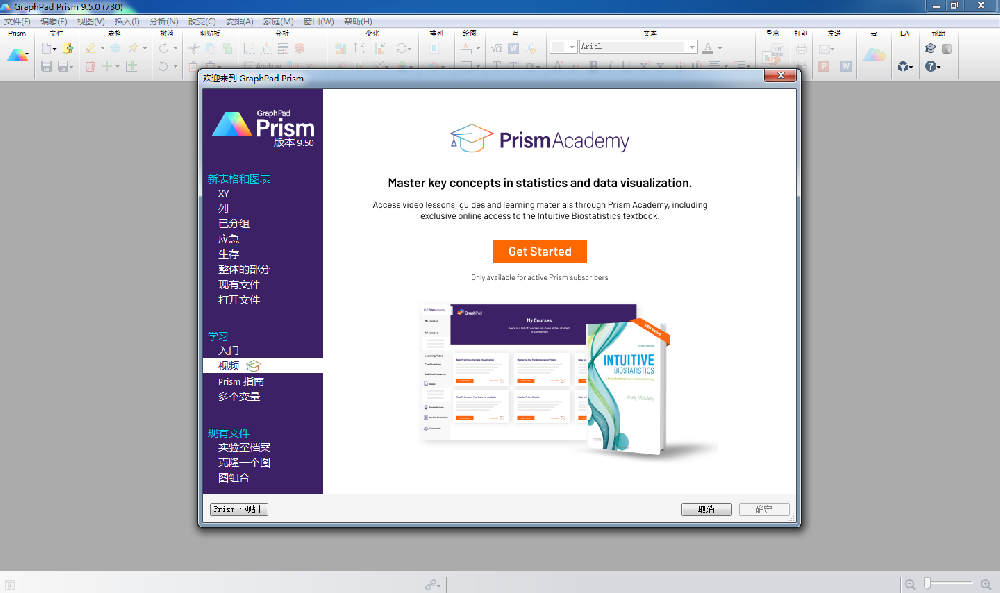This screenshot has height=593, width=1000.
Task: Click the Cancel button in welcome dialog
Action: (706, 509)
